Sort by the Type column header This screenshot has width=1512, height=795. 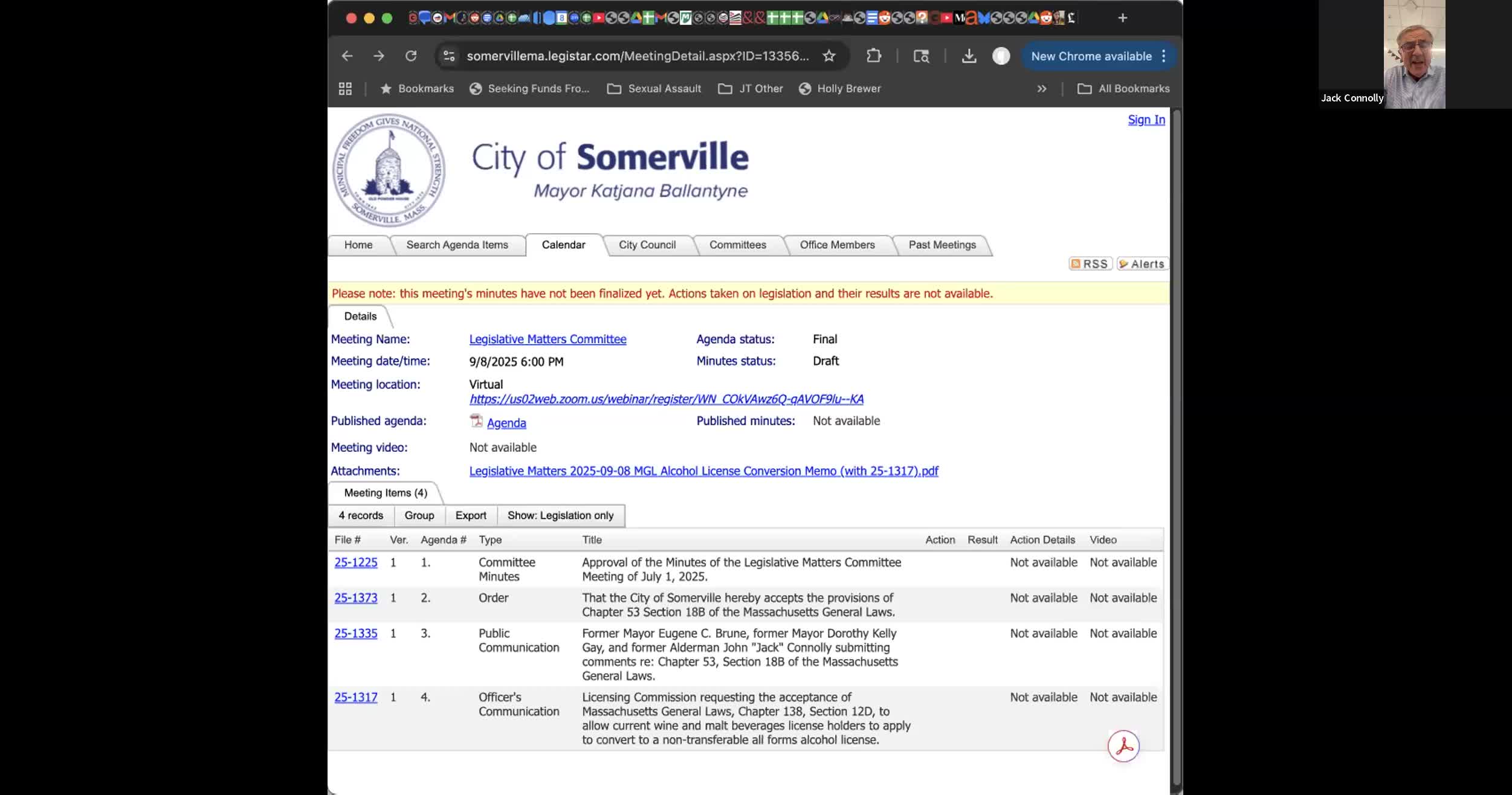(x=490, y=540)
